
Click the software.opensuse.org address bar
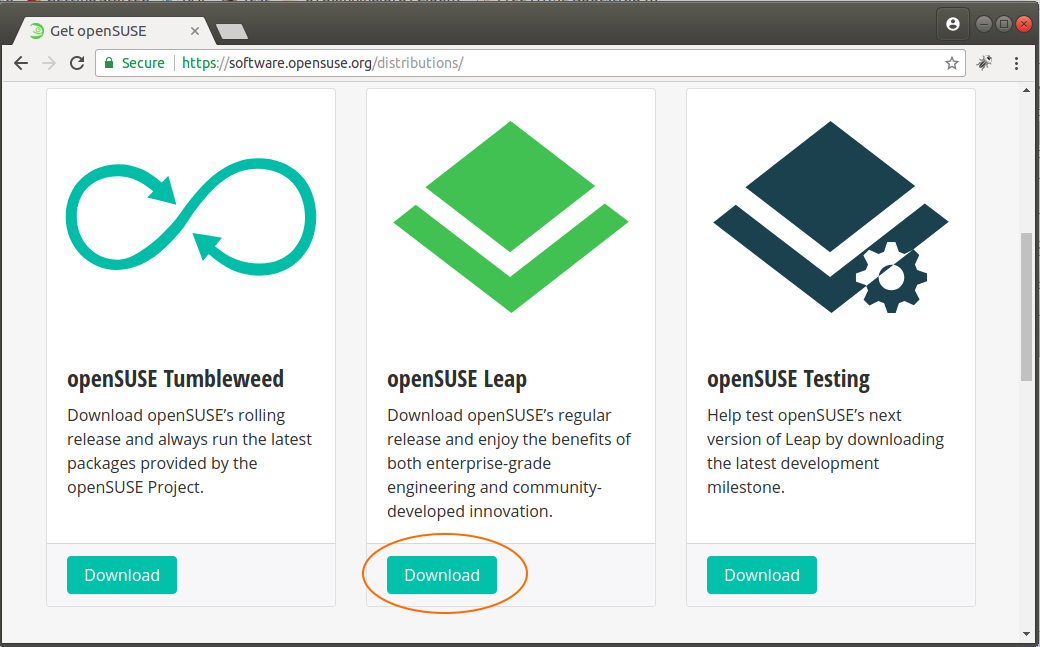point(531,63)
